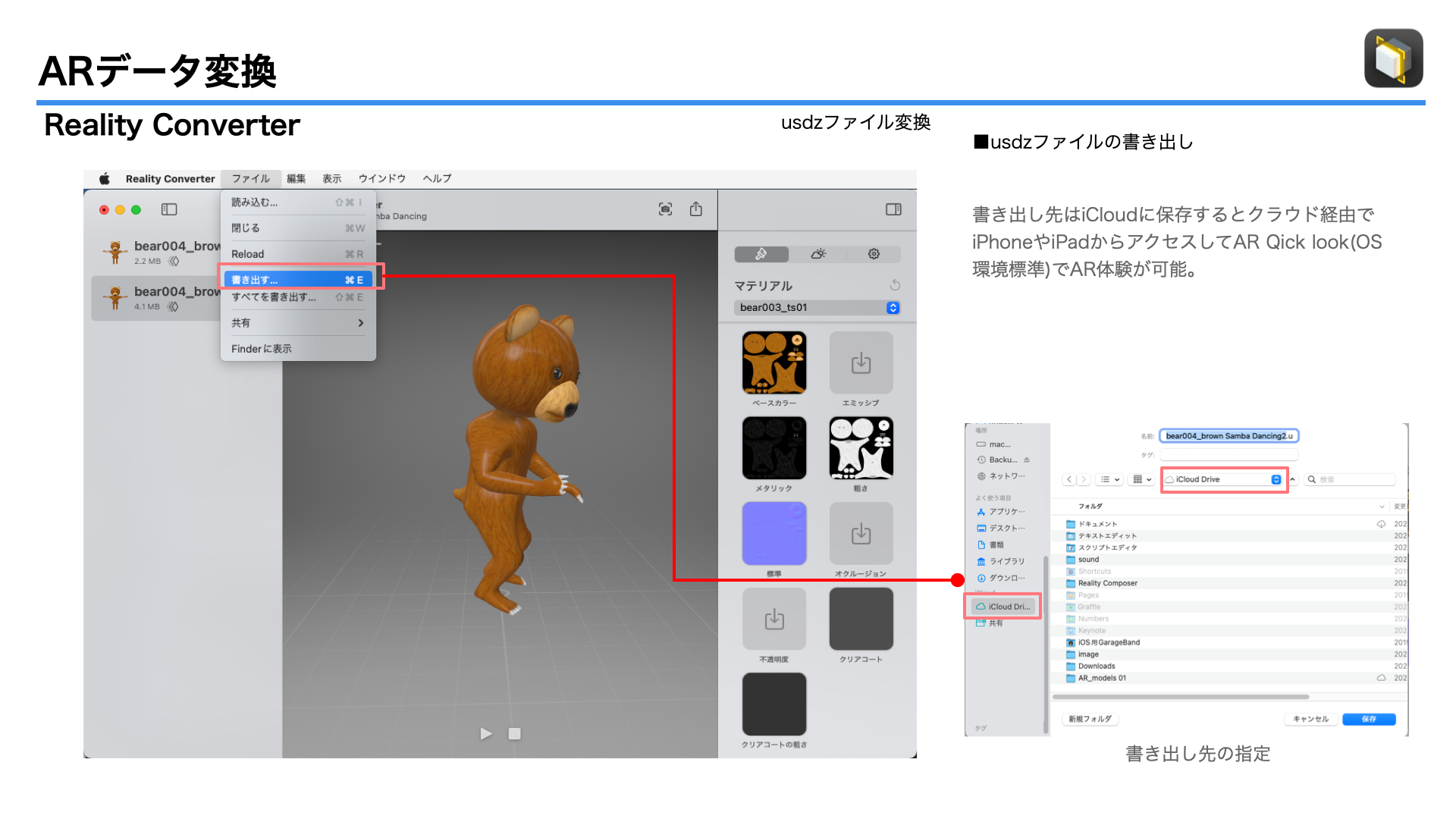Toggle the left sidebar in Reality Converter
The width and height of the screenshot is (1456, 819).
click(169, 209)
